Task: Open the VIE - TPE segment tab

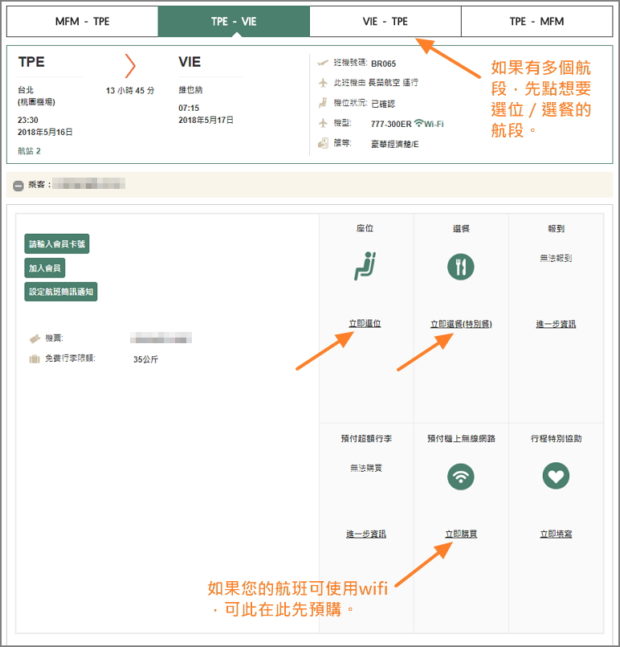Action: point(385,21)
